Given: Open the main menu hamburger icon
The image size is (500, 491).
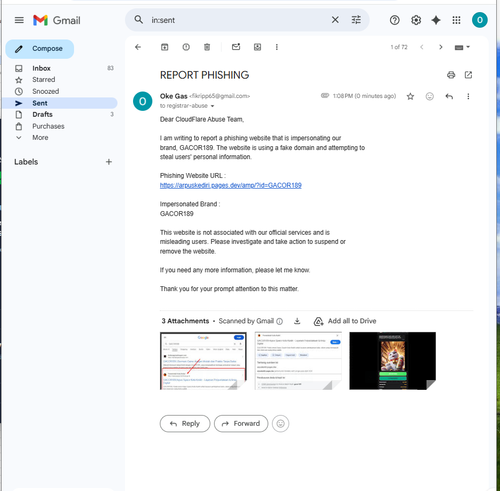Looking at the screenshot, I should [x=19, y=20].
